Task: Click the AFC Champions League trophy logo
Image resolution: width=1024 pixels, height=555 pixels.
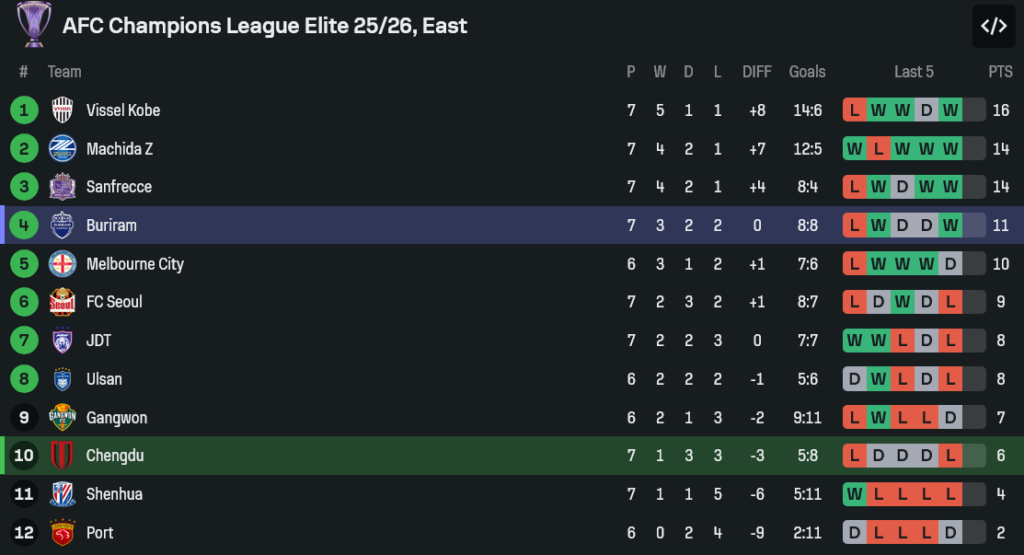Action: (x=34, y=25)
